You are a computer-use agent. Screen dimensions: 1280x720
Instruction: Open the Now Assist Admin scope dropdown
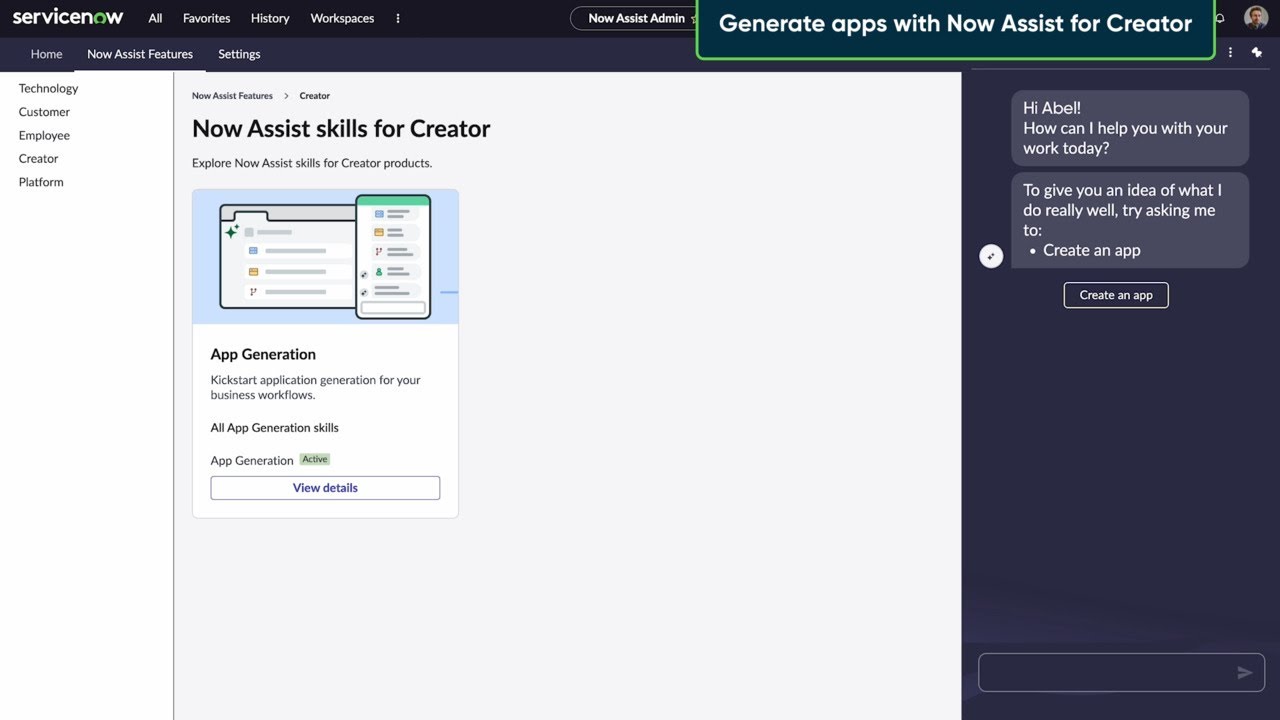(637, 18)
